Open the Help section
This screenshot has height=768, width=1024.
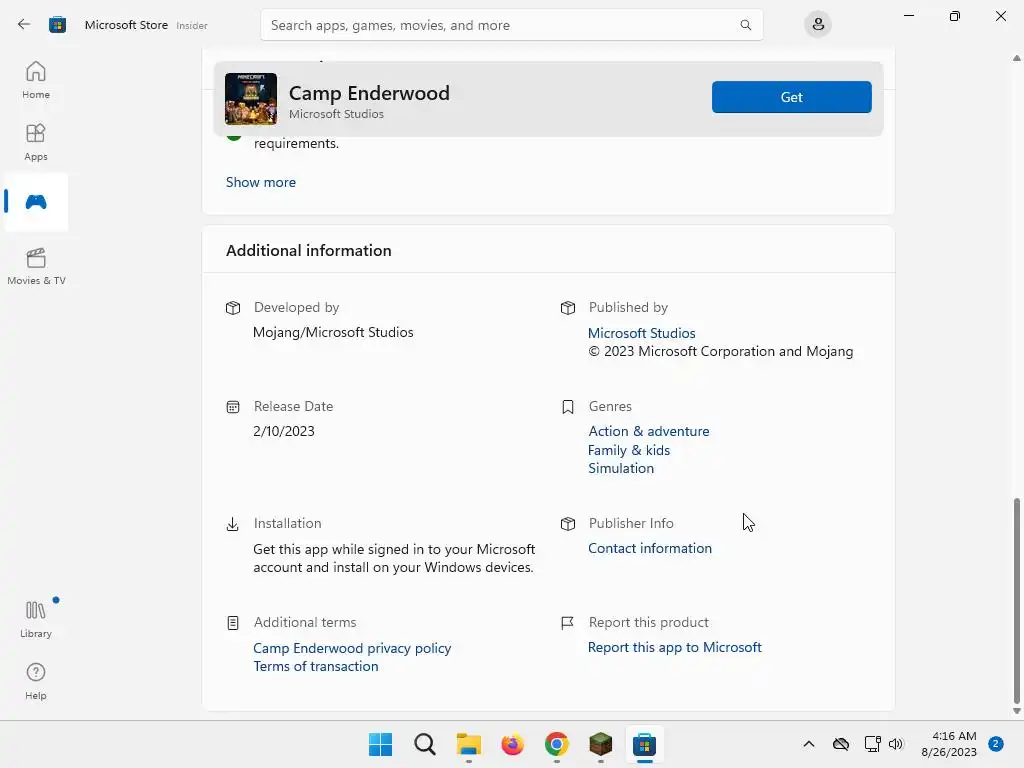pos(36,681)
